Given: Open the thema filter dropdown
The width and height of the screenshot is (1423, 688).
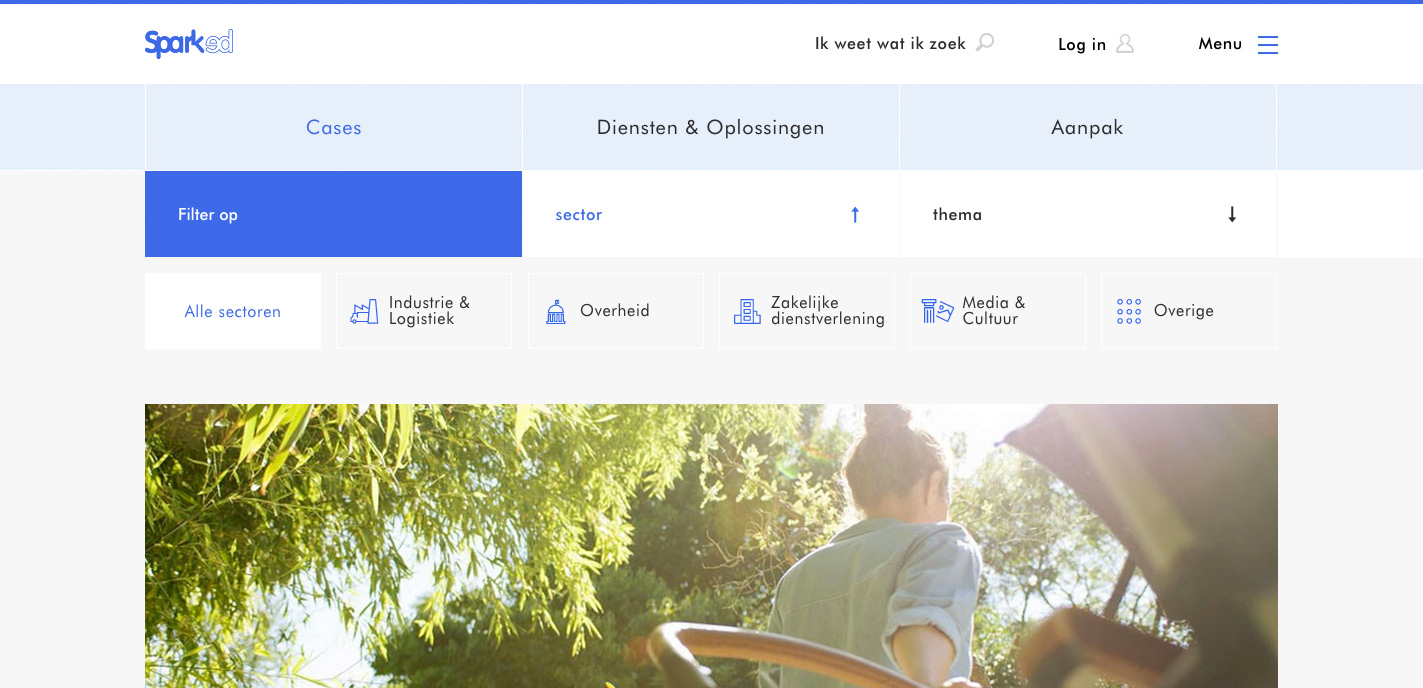Looking at the screenshot, I should 1088,214.
